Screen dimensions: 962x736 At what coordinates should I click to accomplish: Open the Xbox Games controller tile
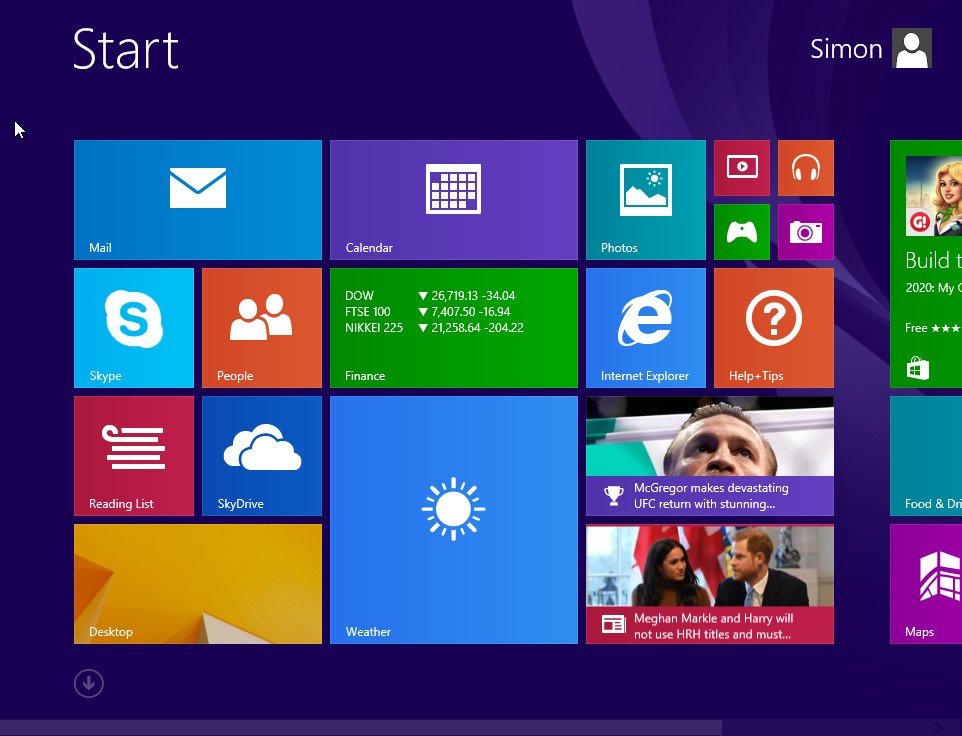tap(741, 231)
